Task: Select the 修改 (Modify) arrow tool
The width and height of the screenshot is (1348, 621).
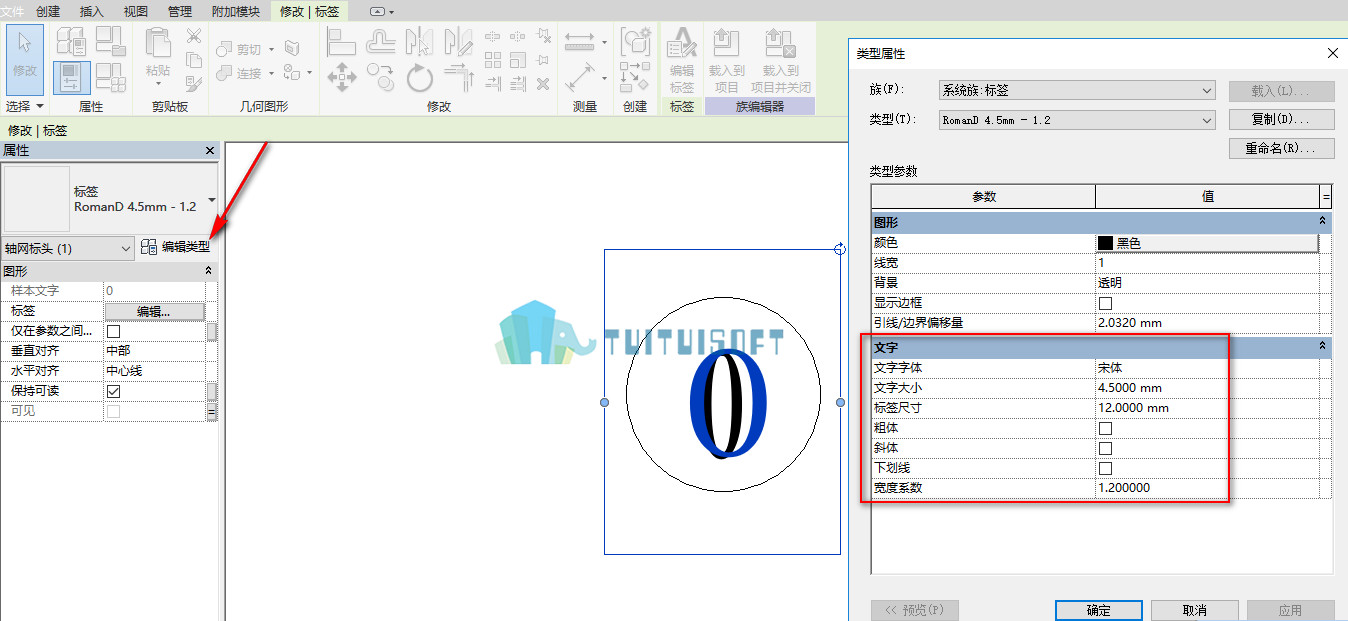Action: 24,58
